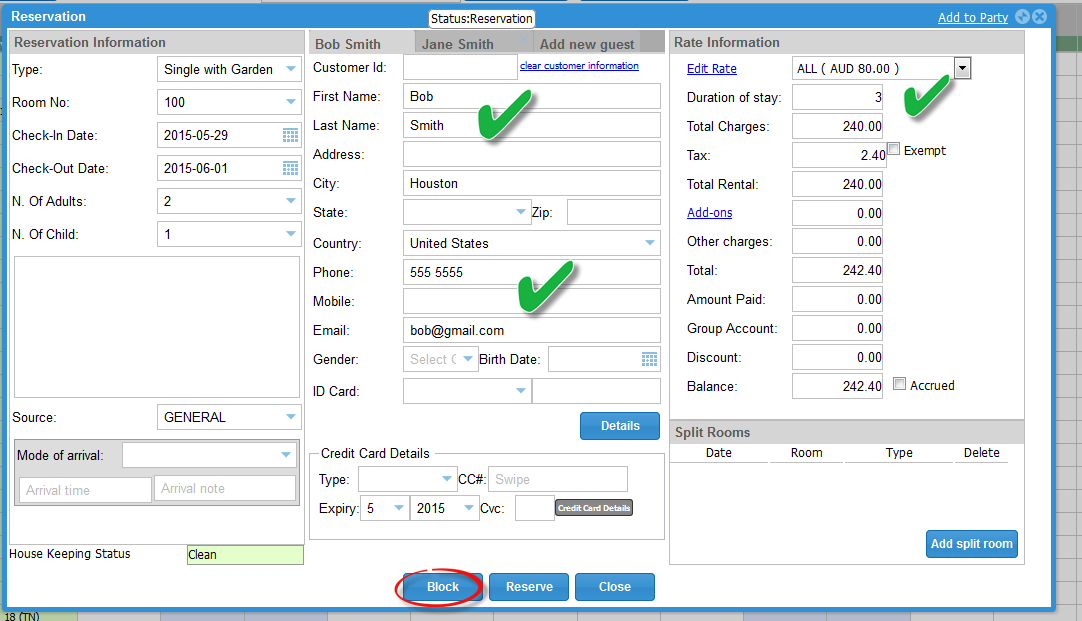Viewport: 1082px width, 621px height.
Task: Enable the Accrued checkbox
Action: (x=900, y=385)
